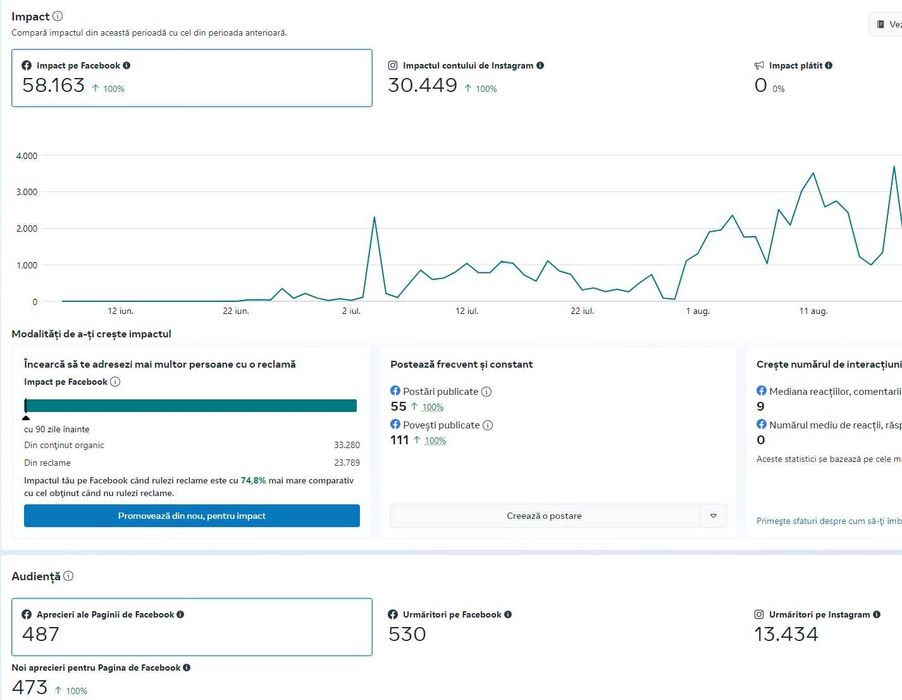The width and height of the screenshot is (902, 700).
Task: Click info icon beside Impact pe Facebook card title
Action: click(x=127, y=66)
